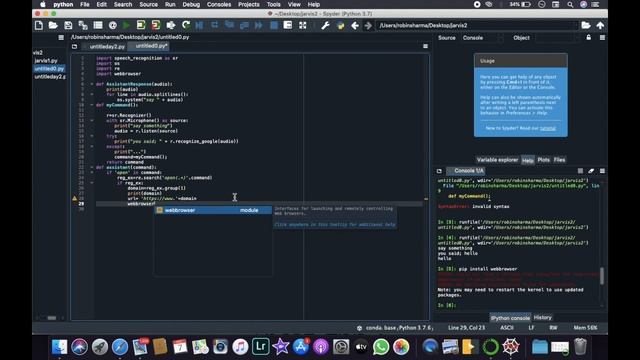This screenshot has width=640, height=360.
Task: Click the Debug file icon
Action: (x=200, y=25)
